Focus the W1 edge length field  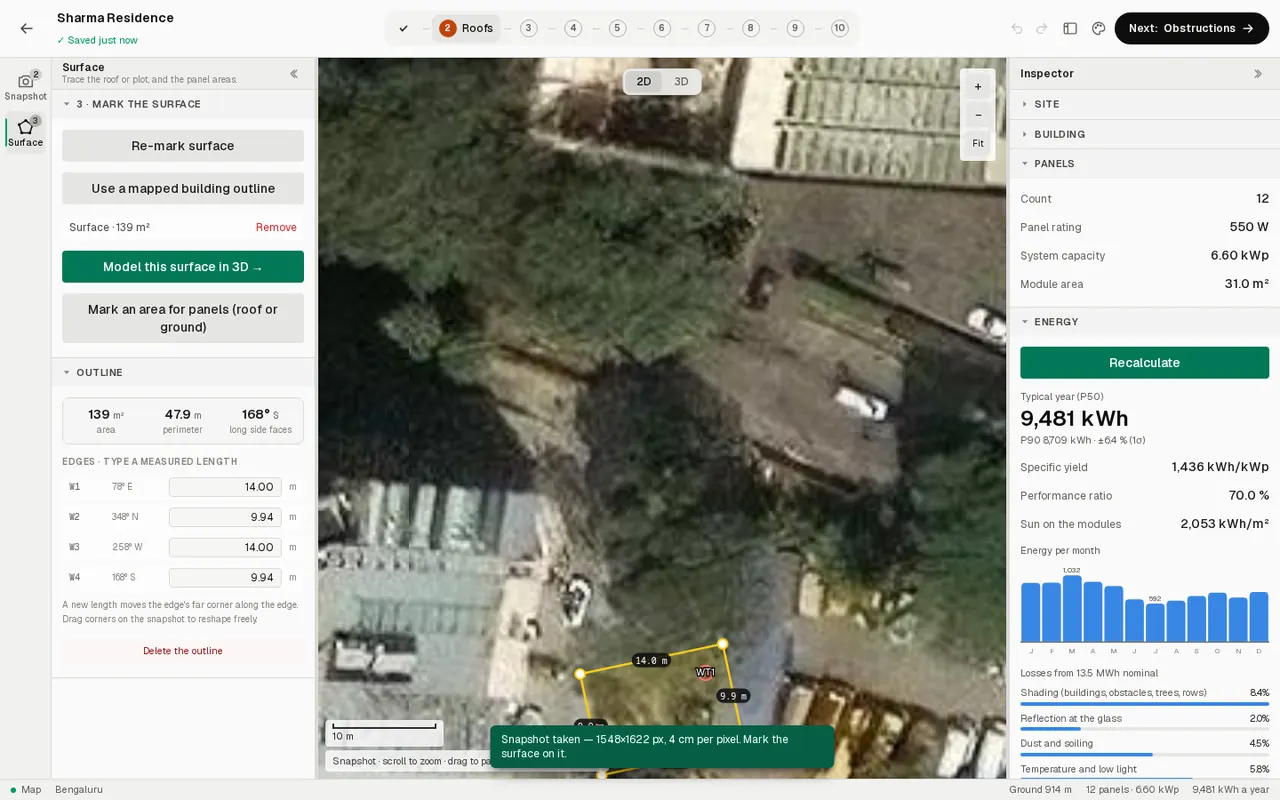click(225, 487)
